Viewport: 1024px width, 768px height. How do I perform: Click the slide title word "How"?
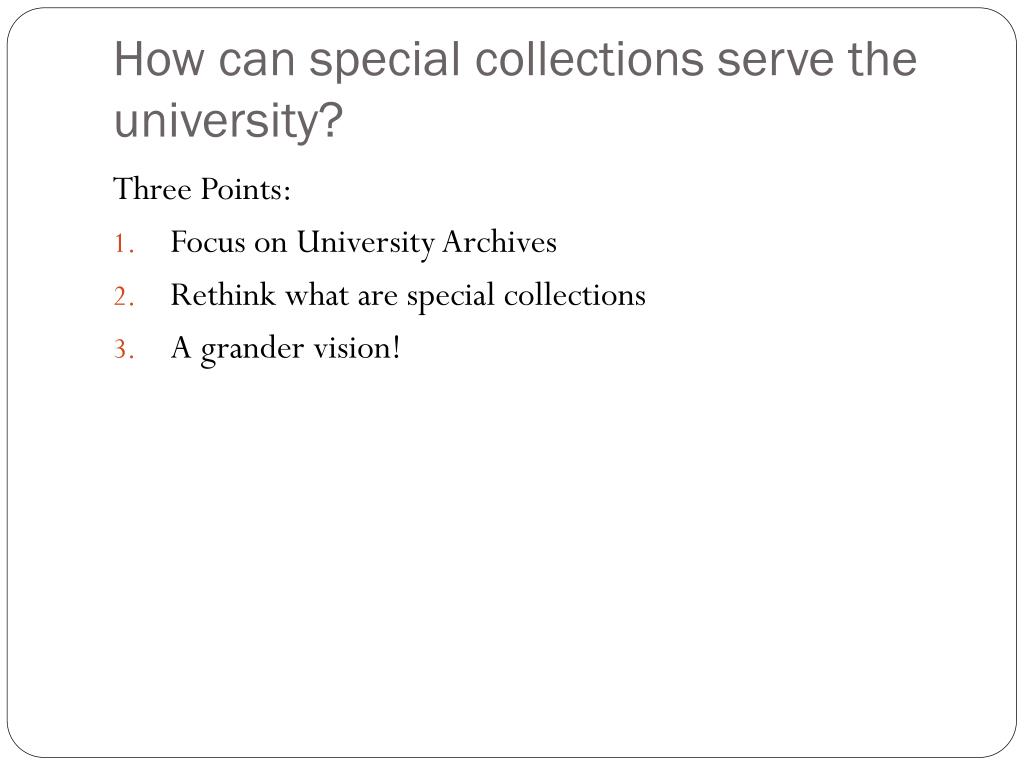click(x=160, y=59)
